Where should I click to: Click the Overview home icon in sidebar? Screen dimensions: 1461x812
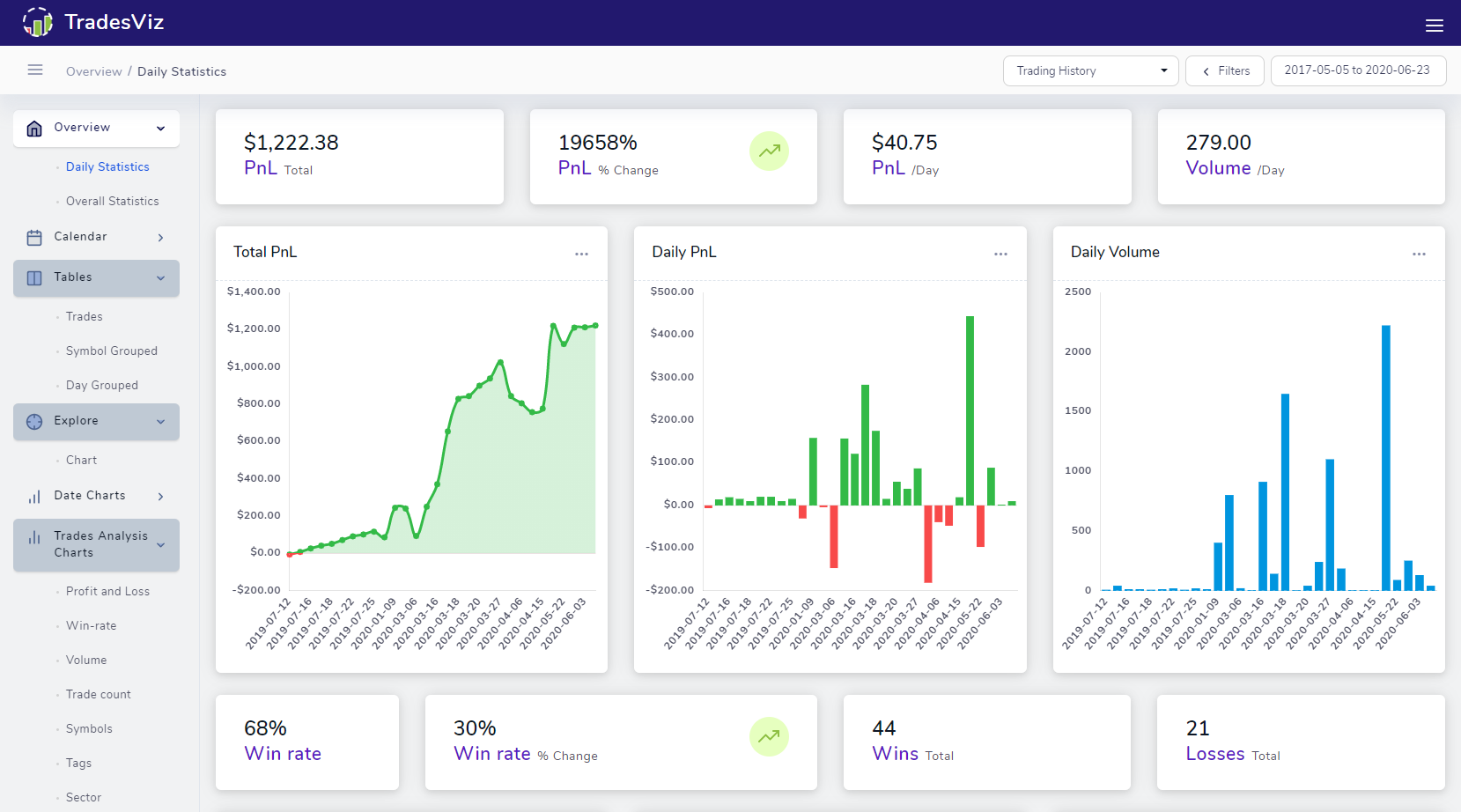point(34,128)
